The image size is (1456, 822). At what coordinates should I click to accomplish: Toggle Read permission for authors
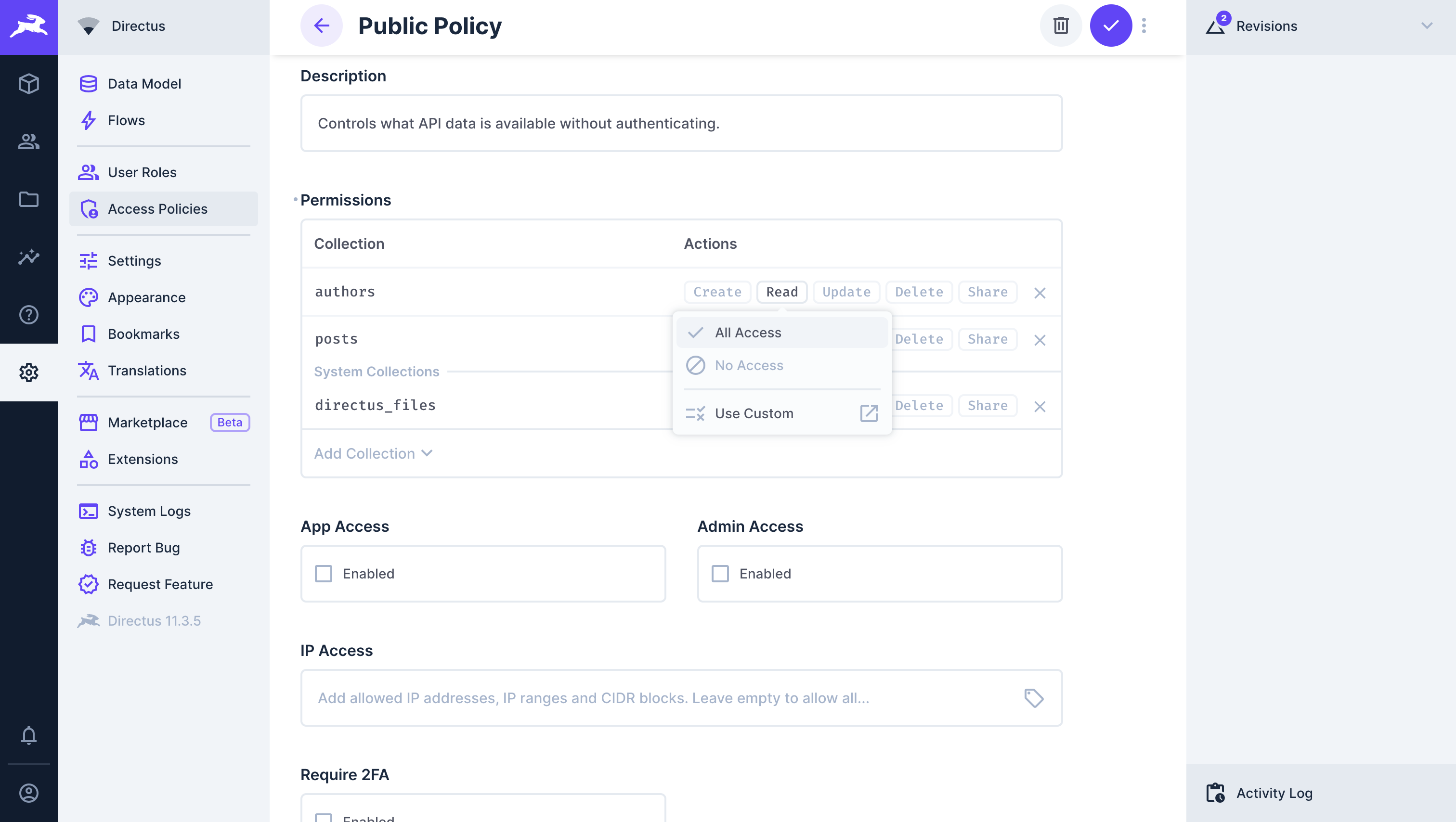click(x=781, y=292)
